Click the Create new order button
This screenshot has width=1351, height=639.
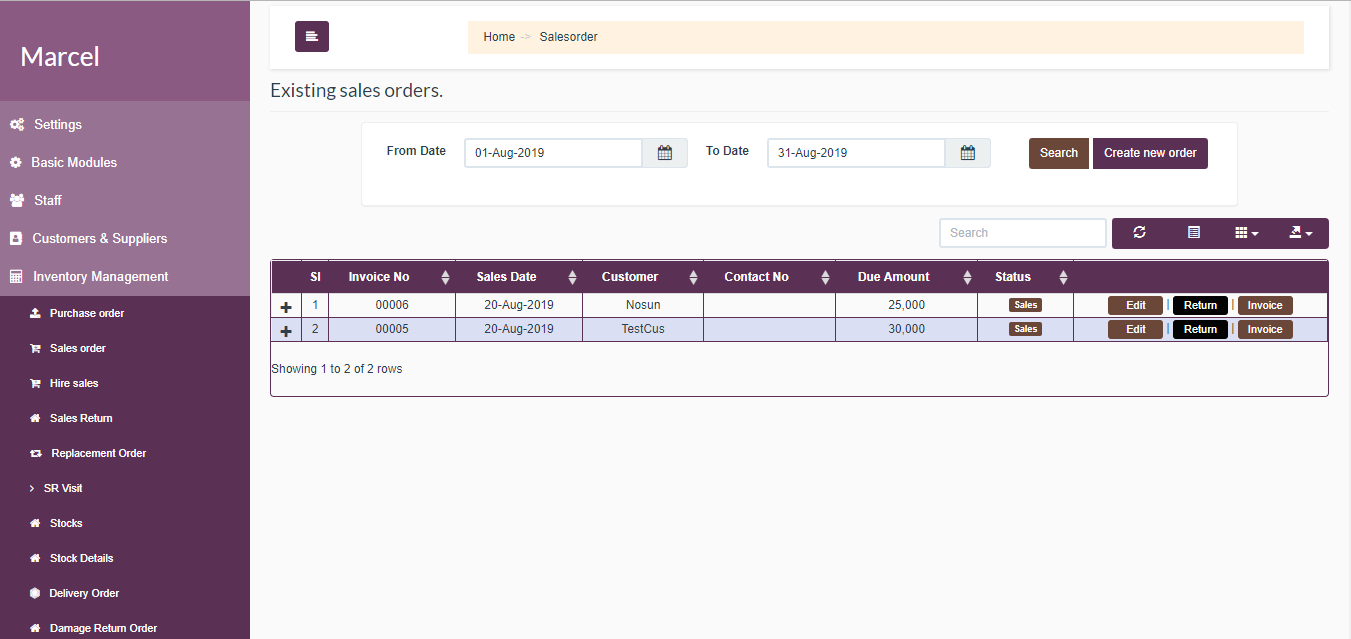pos(1150,153)
